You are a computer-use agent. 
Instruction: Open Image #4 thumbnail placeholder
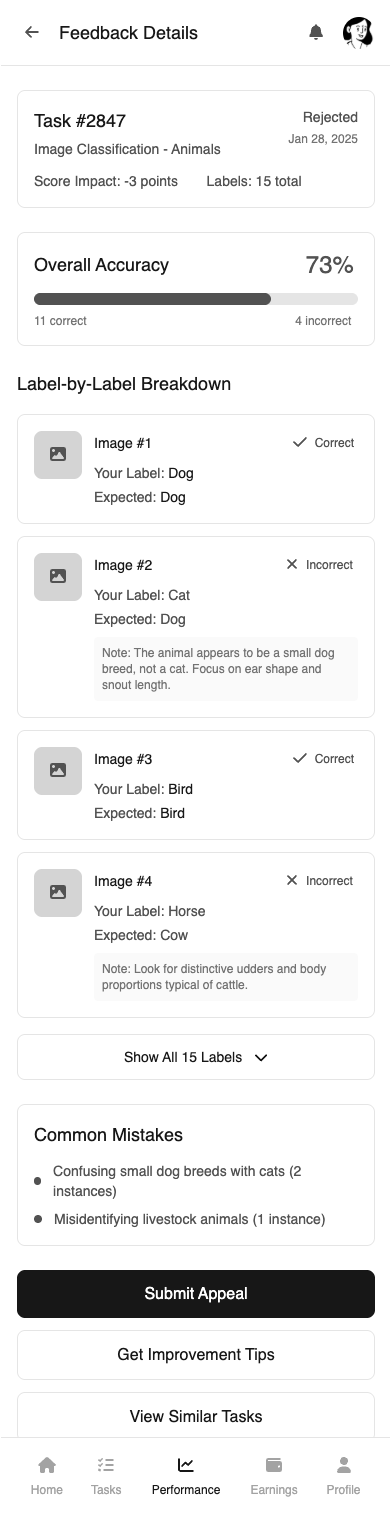pyautogui.click(x=58, y=893)
